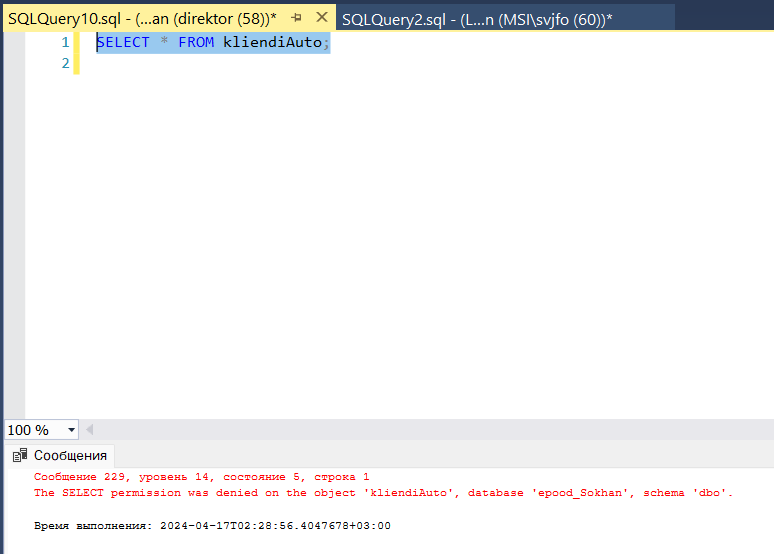Click the FROM keyword in the query
This screenshot has height=554, width=774.
click(x=196, y=42)
